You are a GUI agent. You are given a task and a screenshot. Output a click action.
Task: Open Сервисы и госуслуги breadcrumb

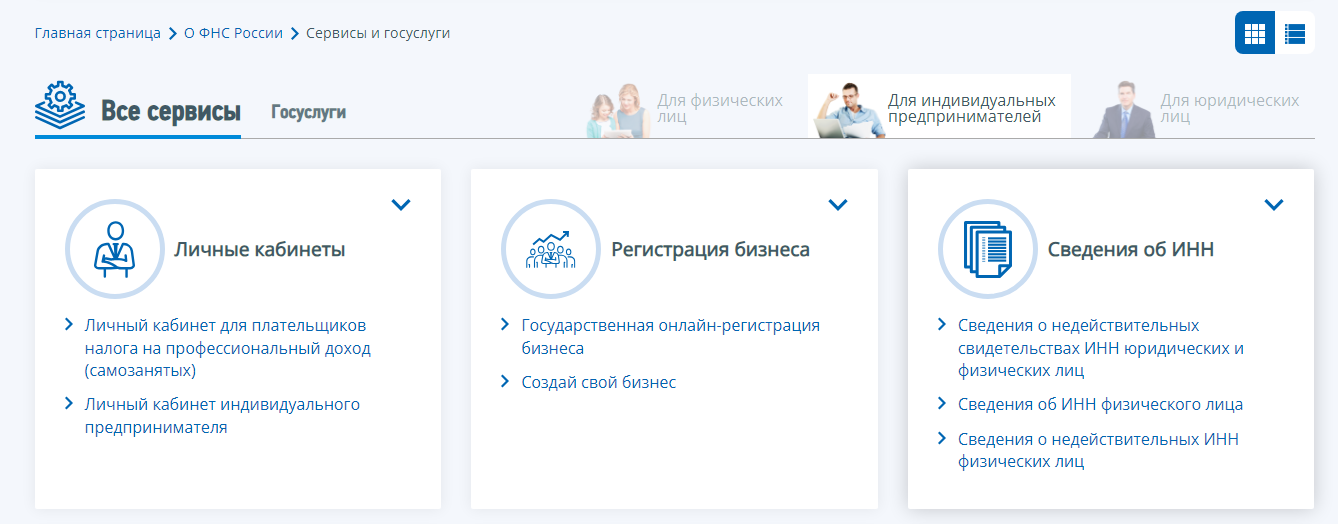(378, 33)
